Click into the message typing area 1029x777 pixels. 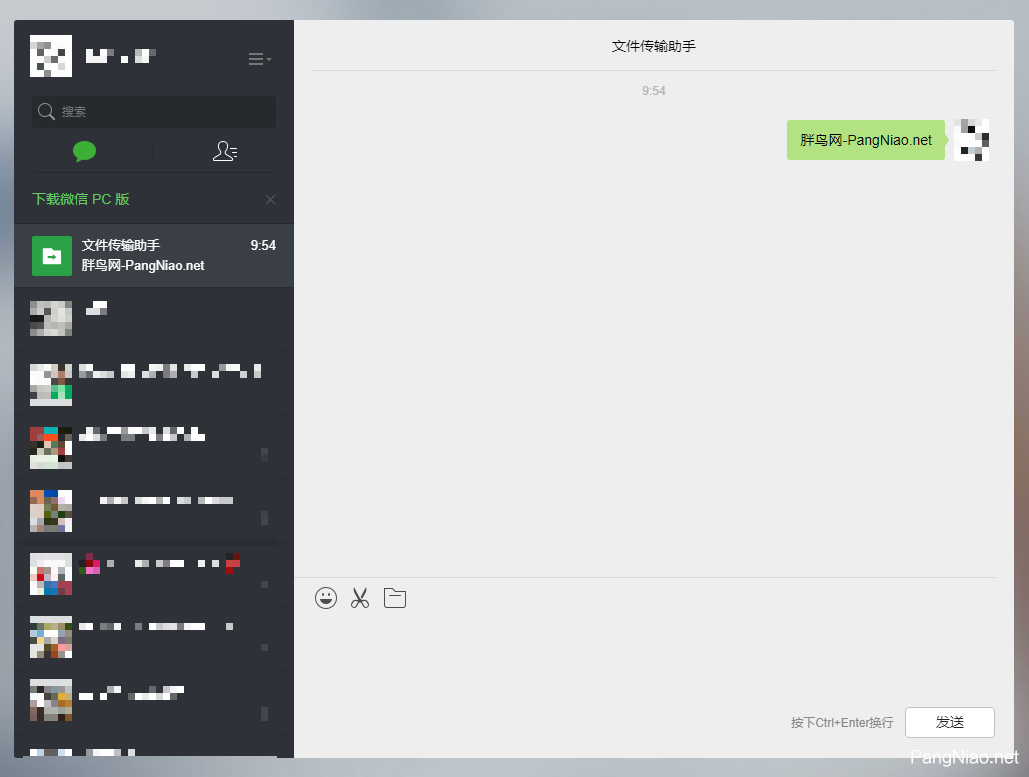644,655
